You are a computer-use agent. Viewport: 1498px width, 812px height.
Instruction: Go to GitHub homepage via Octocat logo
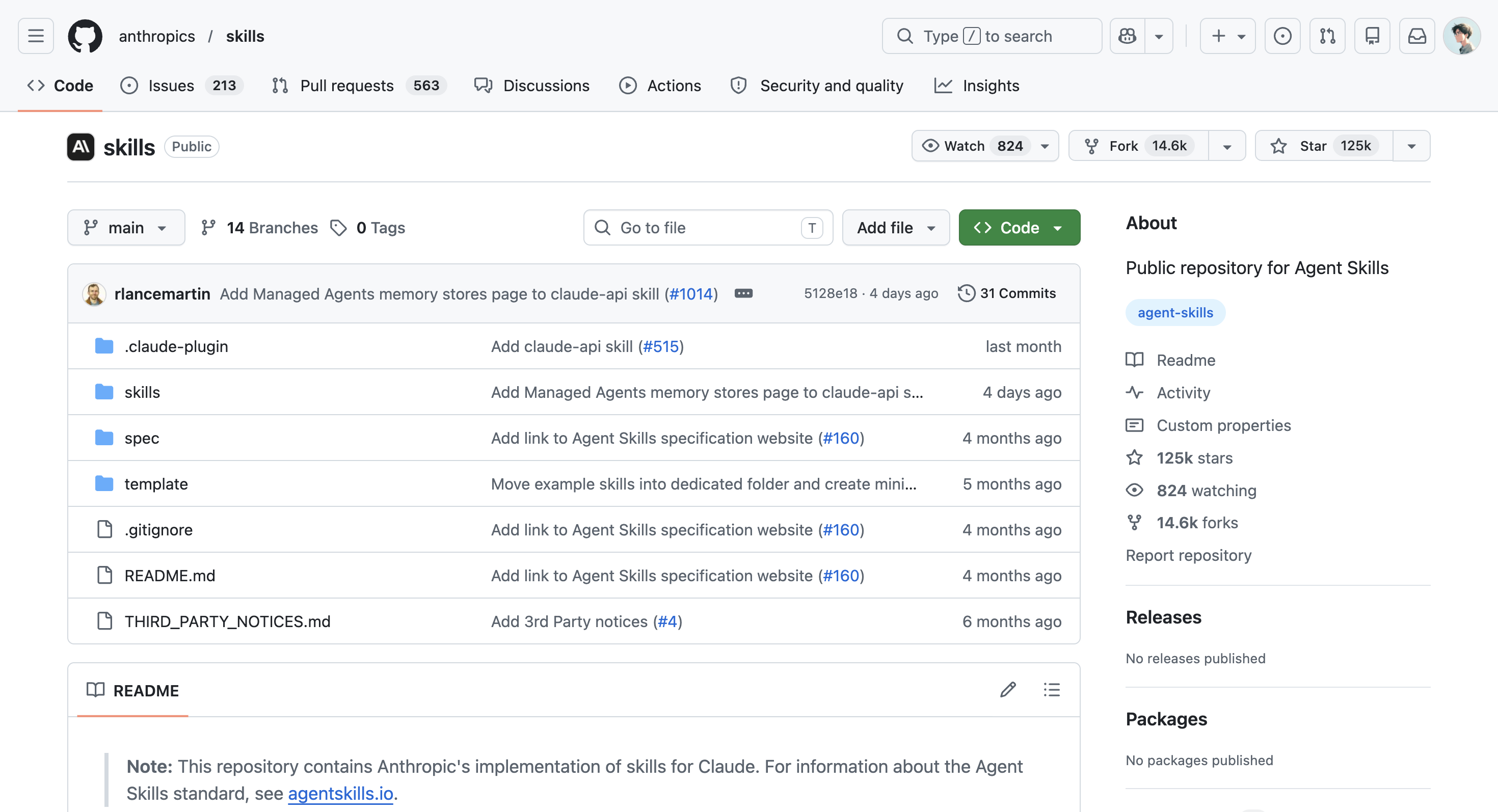[x=86, y=36]
